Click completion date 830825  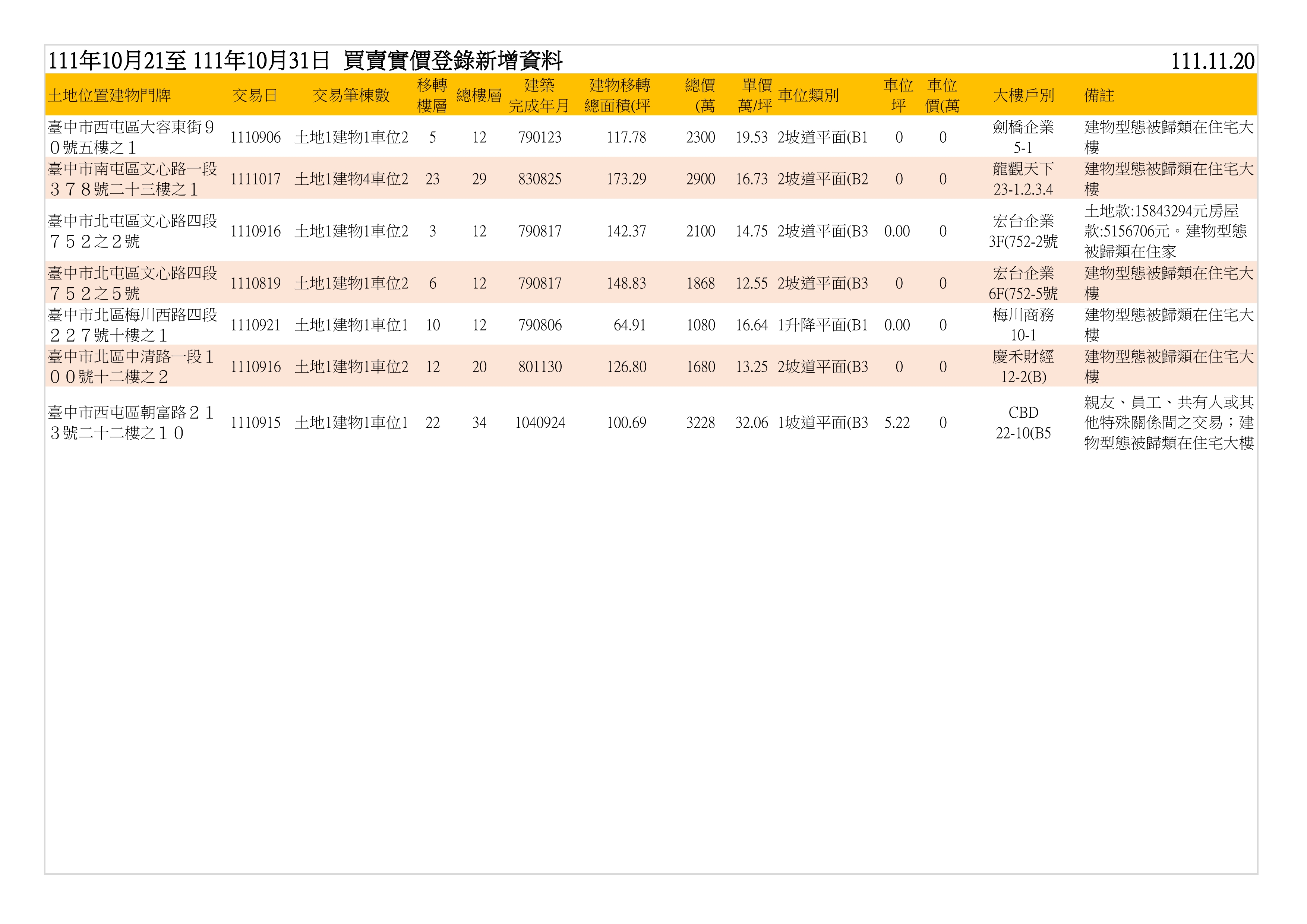click(540, 179)
